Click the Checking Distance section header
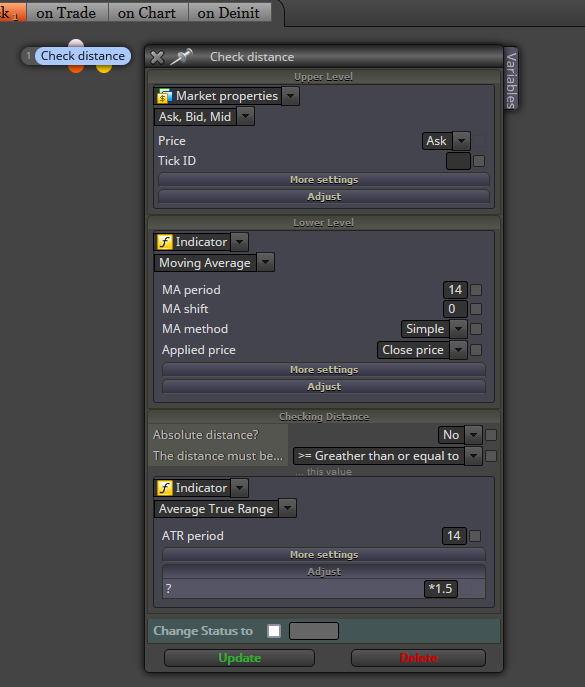 pyautogui.click(x=324, y=416)
